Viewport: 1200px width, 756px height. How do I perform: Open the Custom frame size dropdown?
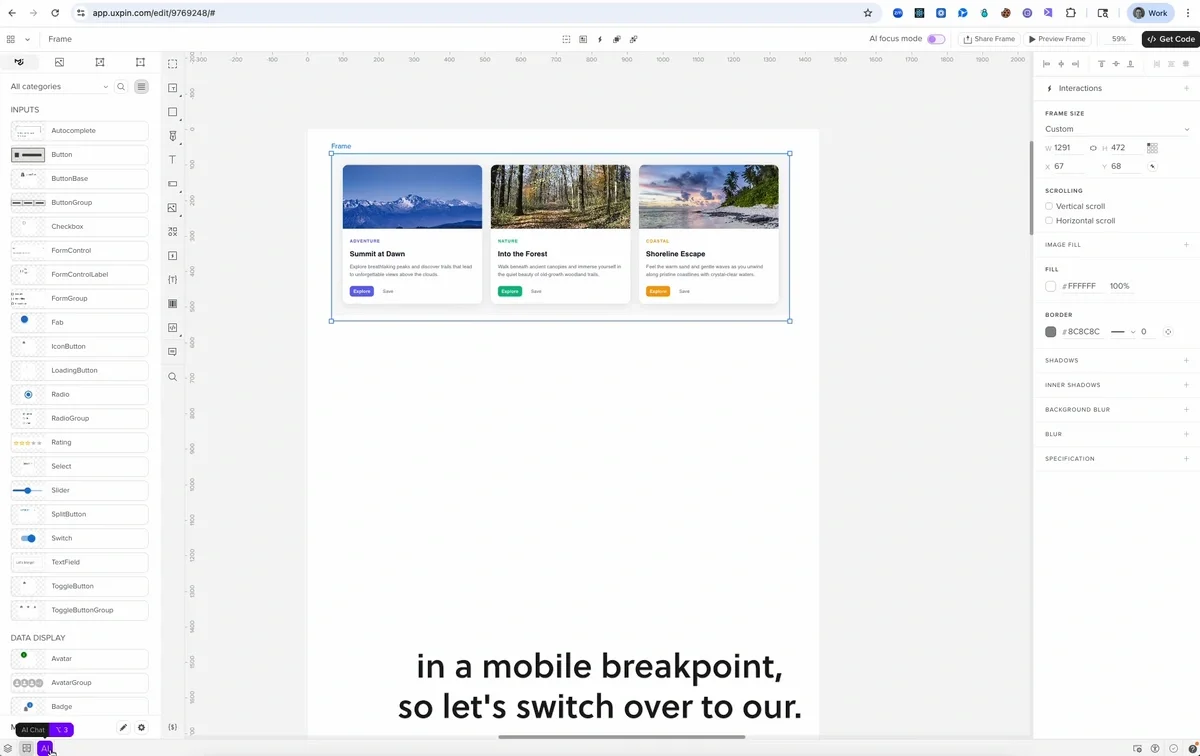coord(1117,129)
